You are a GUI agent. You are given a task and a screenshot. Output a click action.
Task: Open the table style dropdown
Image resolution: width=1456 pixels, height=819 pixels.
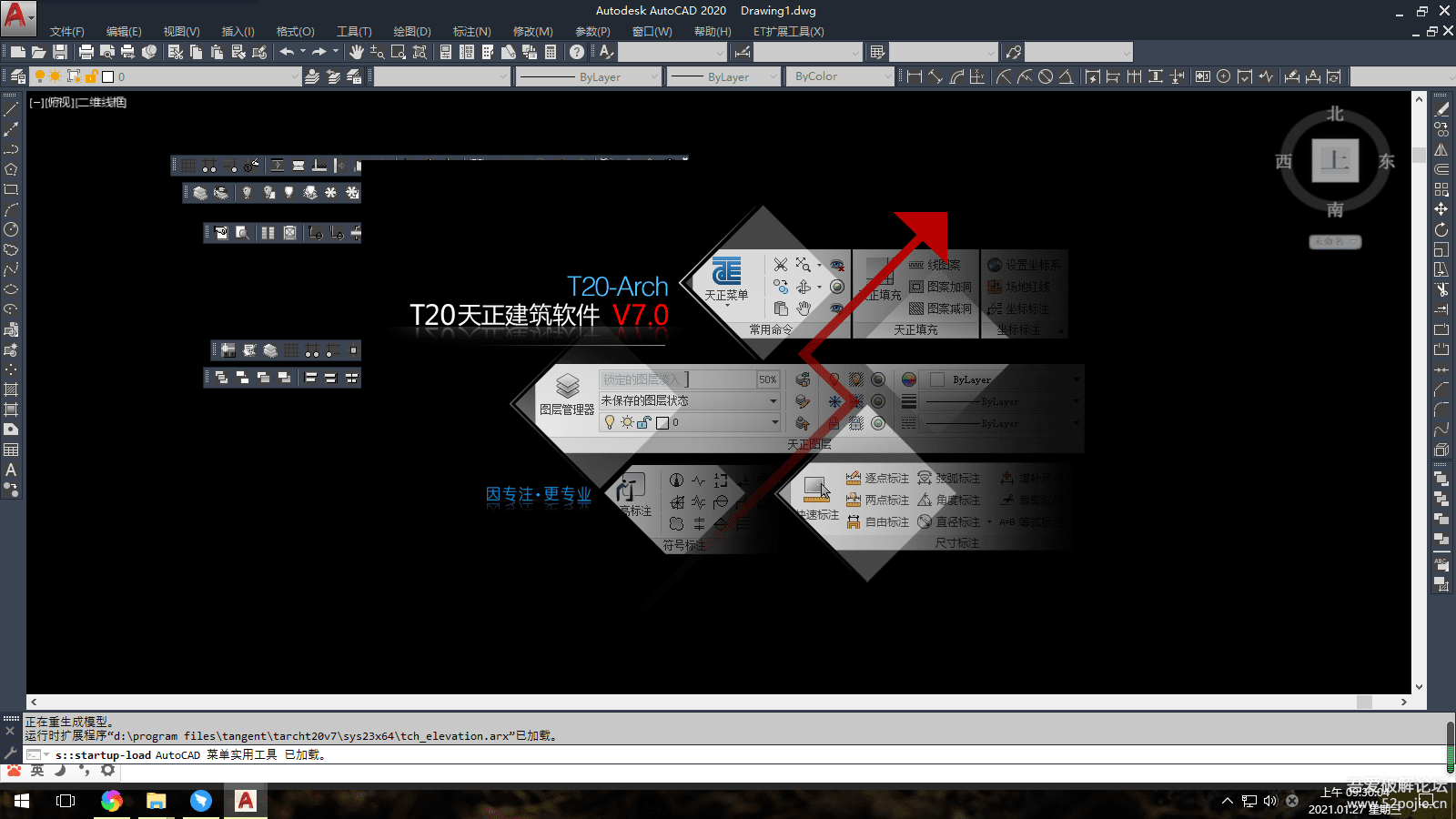(991, 52)
